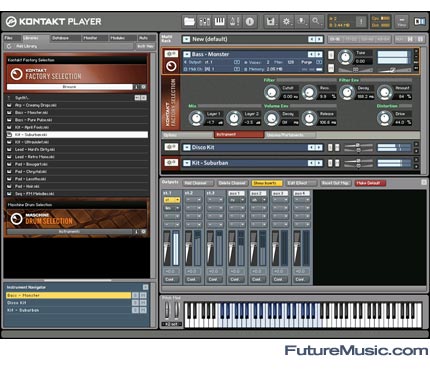Open first insert dropdown on aux 1 channel
This screenshot has width=430, height=370.
237,200
